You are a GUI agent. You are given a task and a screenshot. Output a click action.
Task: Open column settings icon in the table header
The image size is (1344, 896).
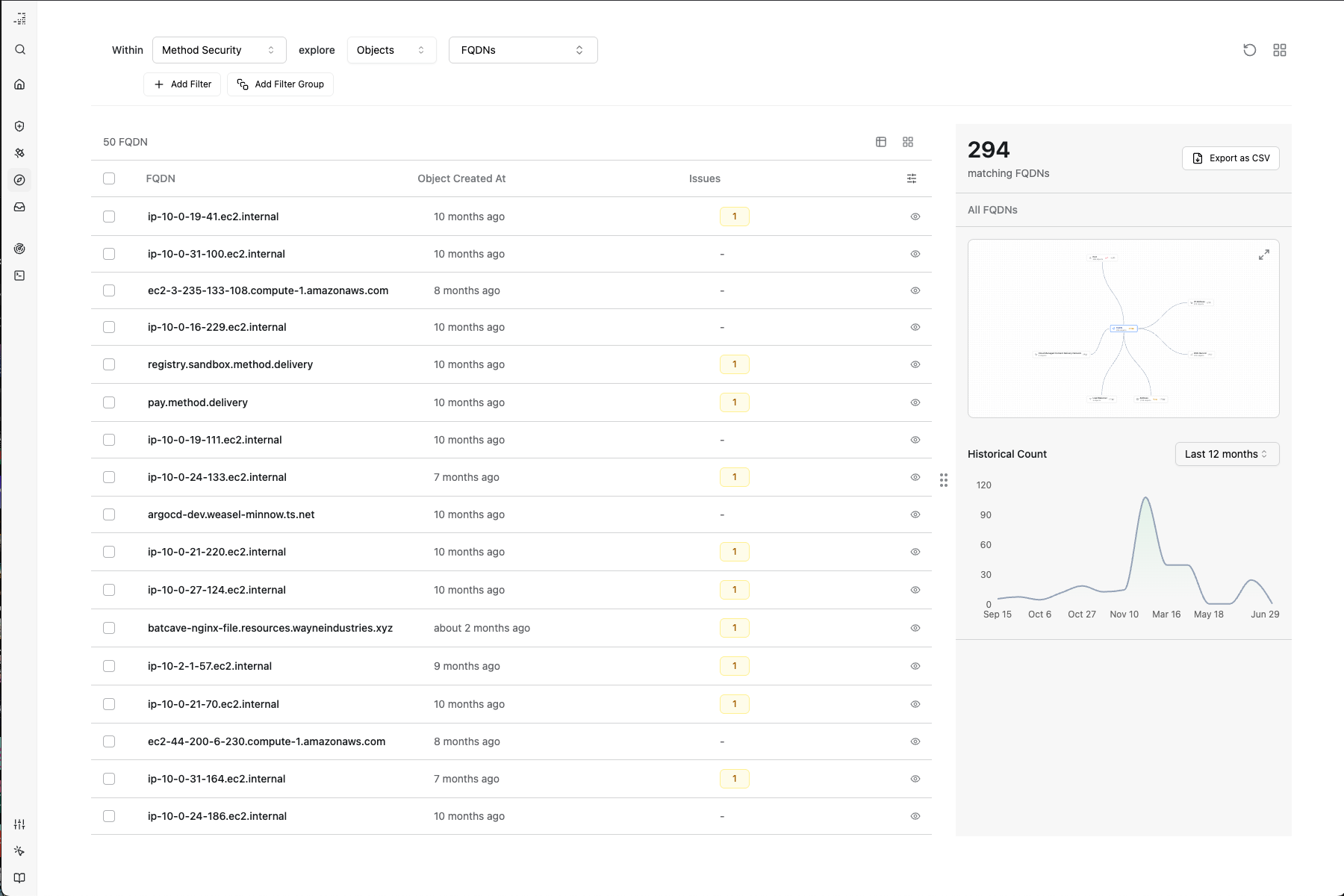click(x=911, y=178)
